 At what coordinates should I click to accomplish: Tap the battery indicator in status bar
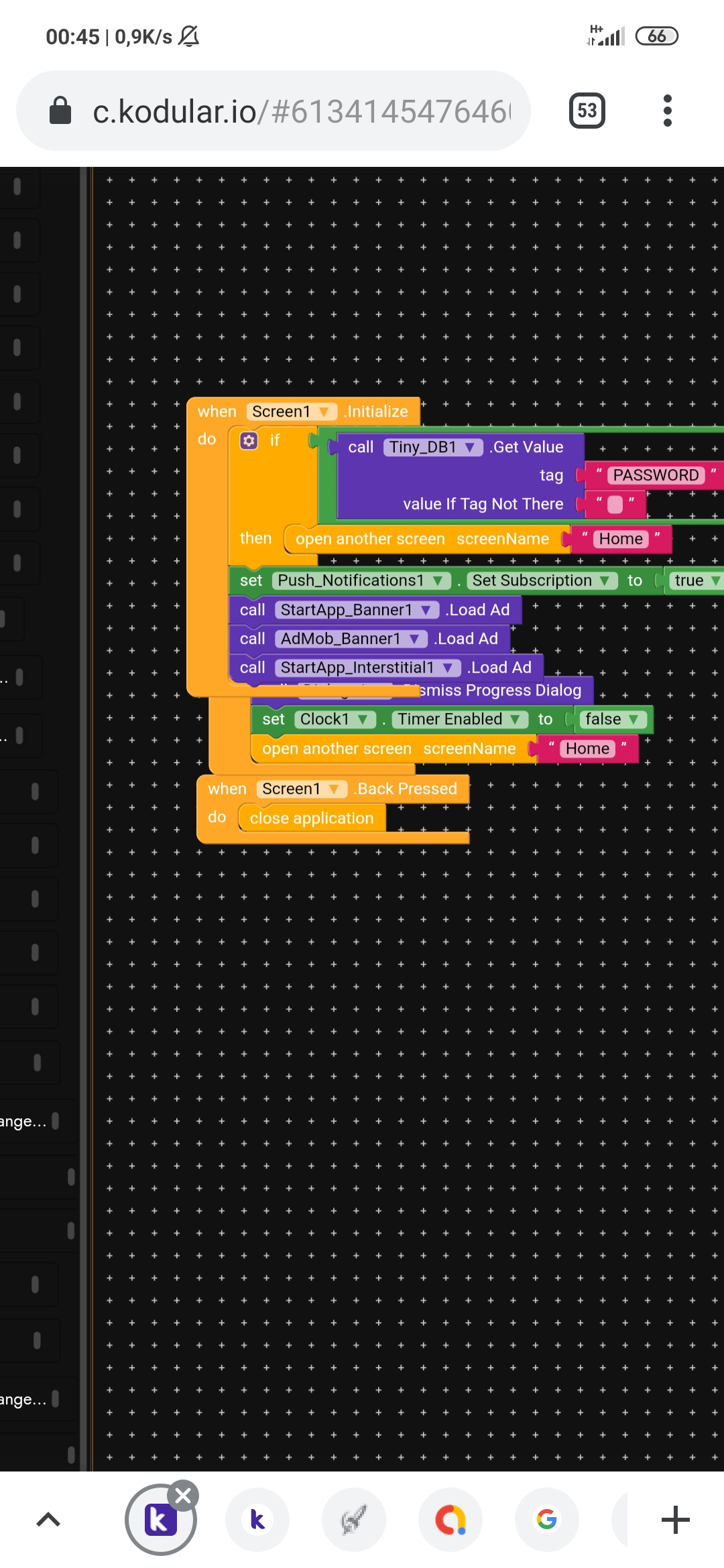(x=657, y=36)
